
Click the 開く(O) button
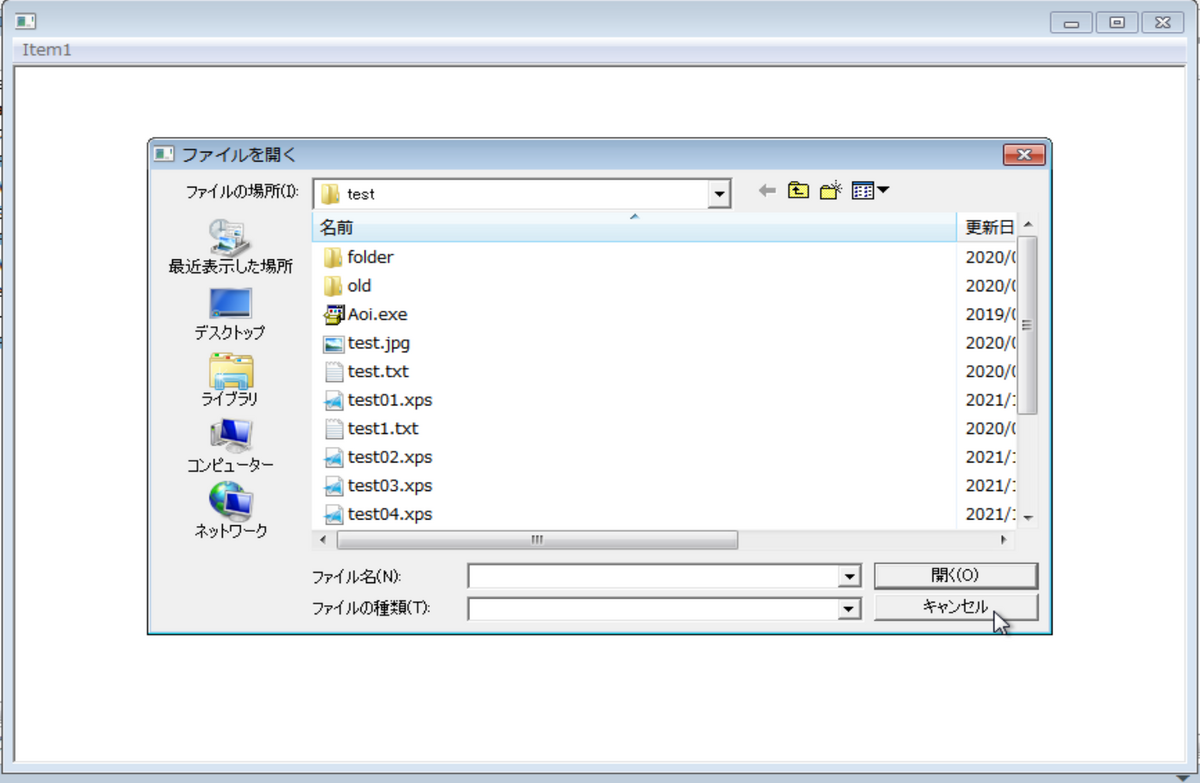coord(956,575)
